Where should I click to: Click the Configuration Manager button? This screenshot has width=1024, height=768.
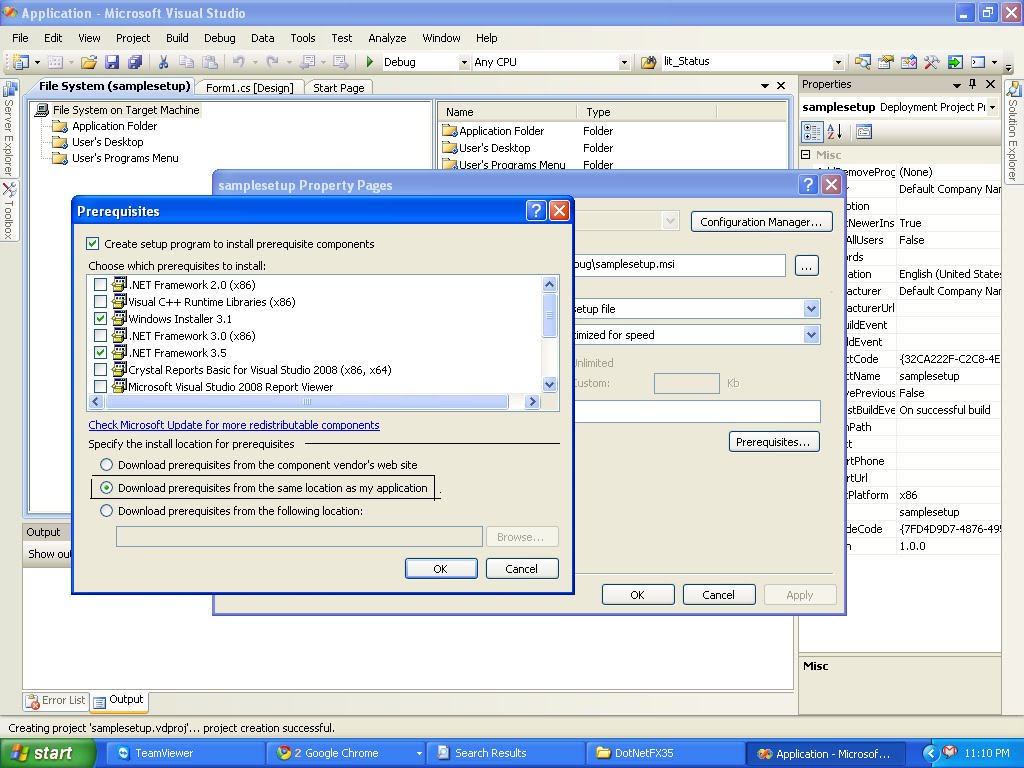(x=761, y=222)
